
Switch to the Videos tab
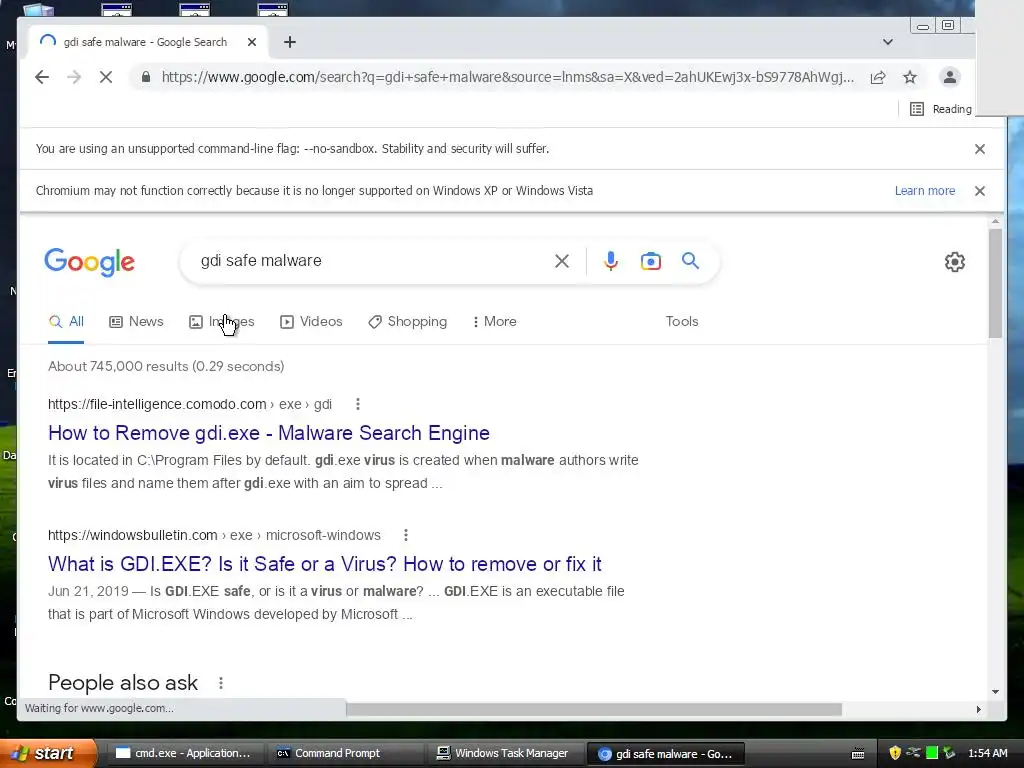(x=311, y=321)
